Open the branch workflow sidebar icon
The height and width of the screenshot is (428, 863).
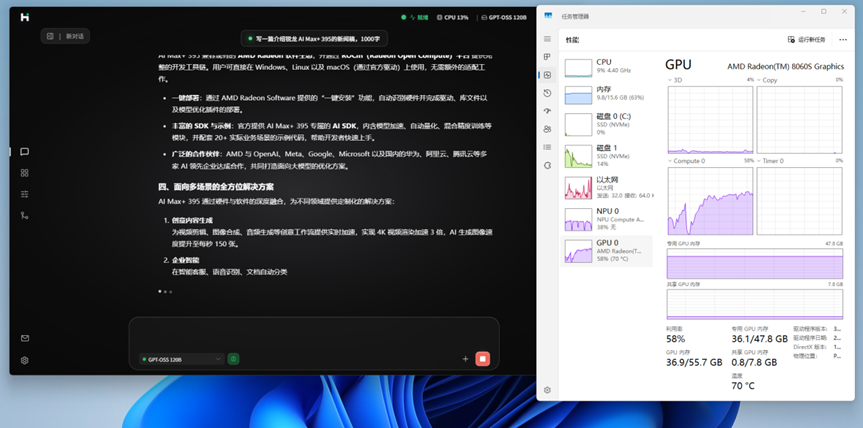tap(24, 215)
